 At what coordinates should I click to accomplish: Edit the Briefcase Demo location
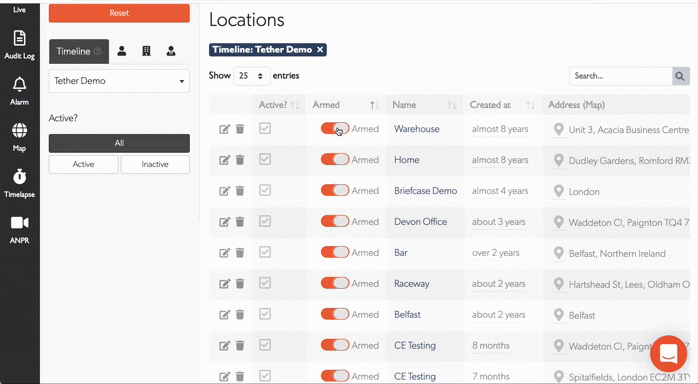pos(224,191)
